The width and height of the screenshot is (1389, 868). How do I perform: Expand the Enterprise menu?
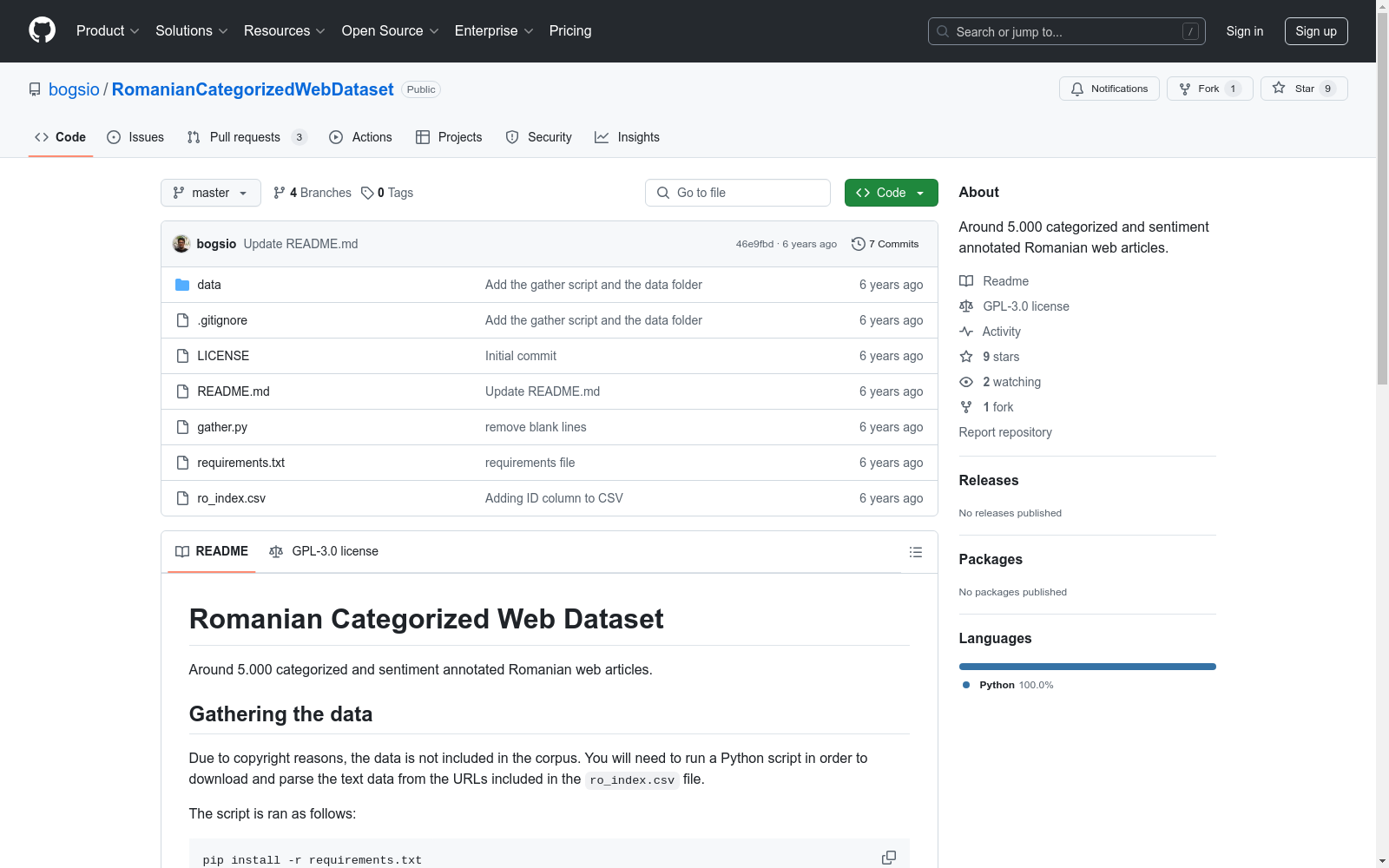point(494,30)
